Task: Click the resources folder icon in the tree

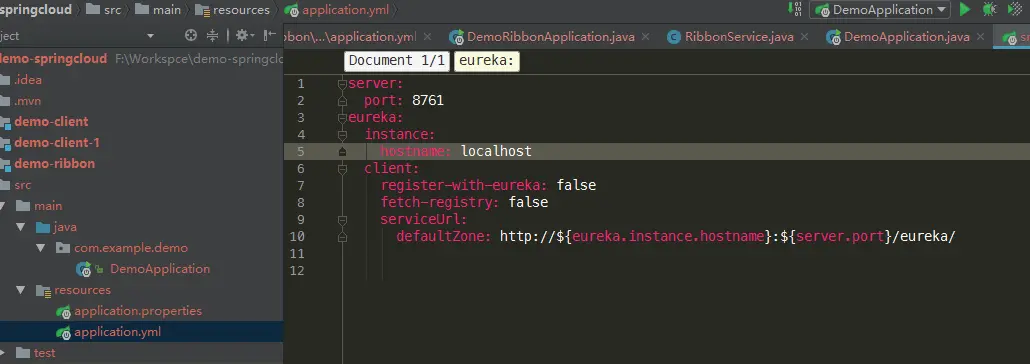Action: (43, 290)
